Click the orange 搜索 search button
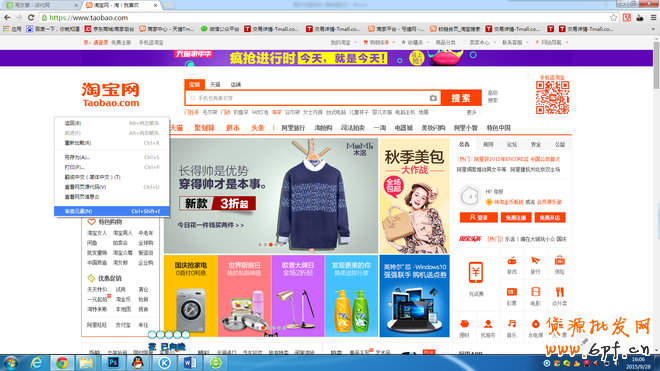 point(461,98)
